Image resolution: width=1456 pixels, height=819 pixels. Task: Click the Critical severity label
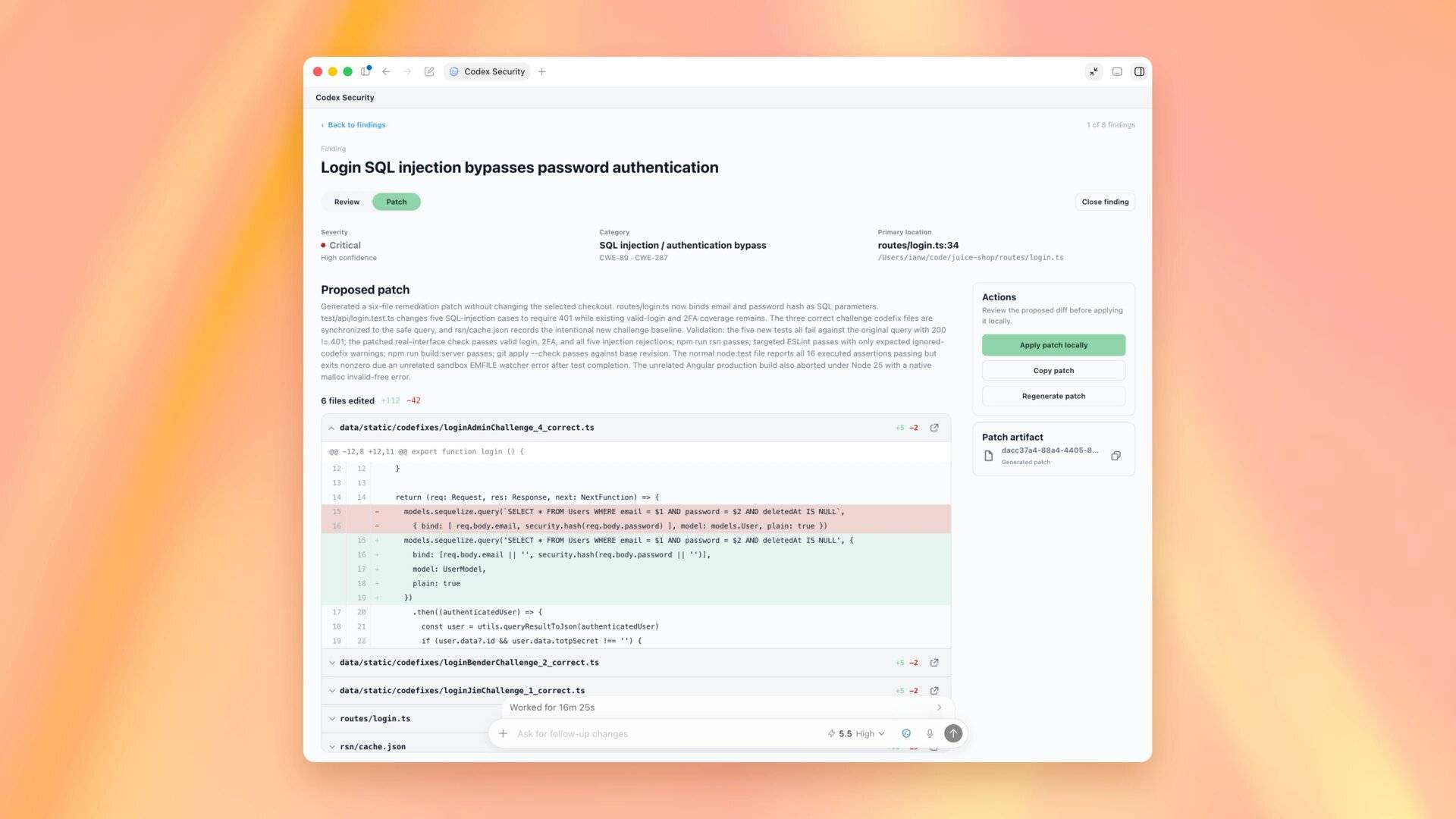345,245
